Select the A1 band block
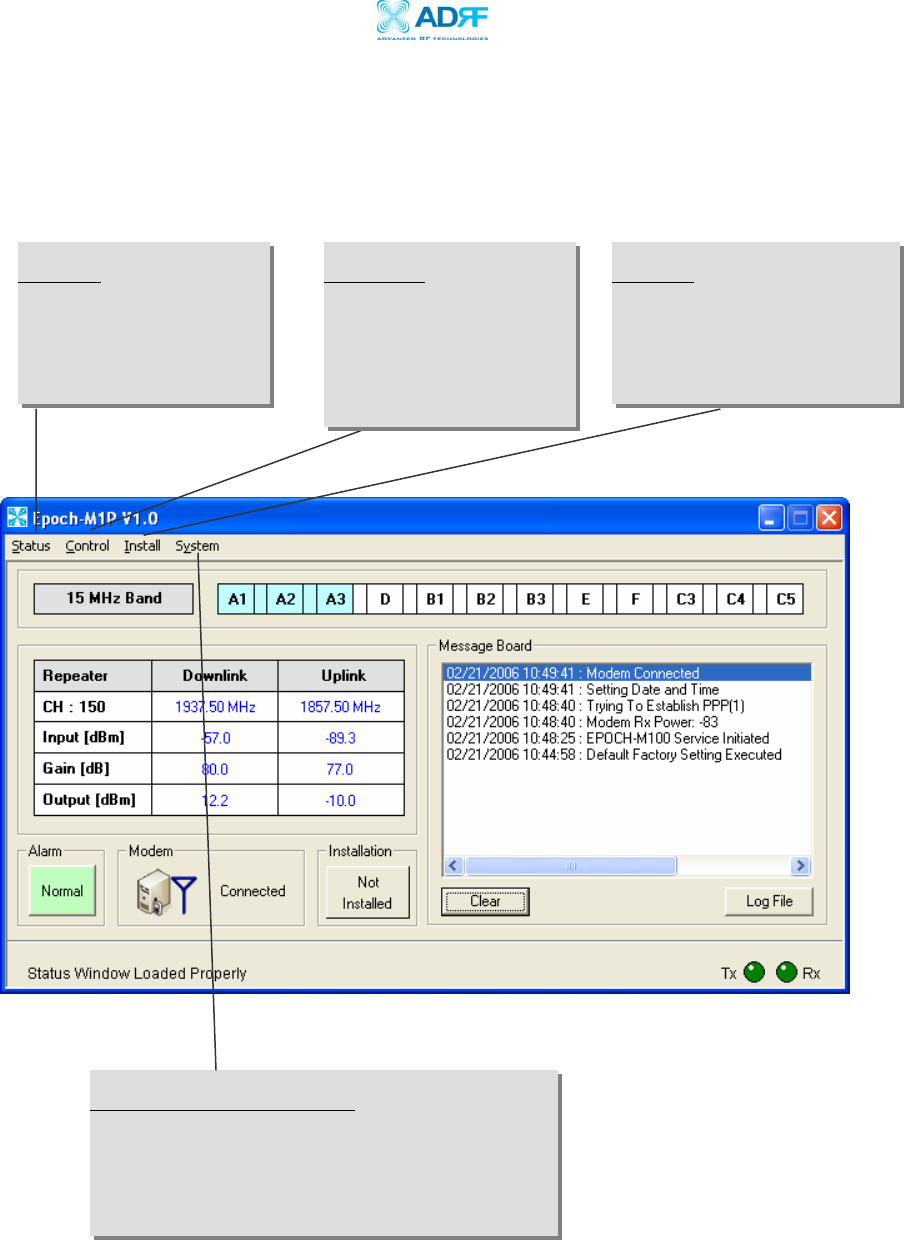Viewport: 904px width, 1240px height. (236, 600)
